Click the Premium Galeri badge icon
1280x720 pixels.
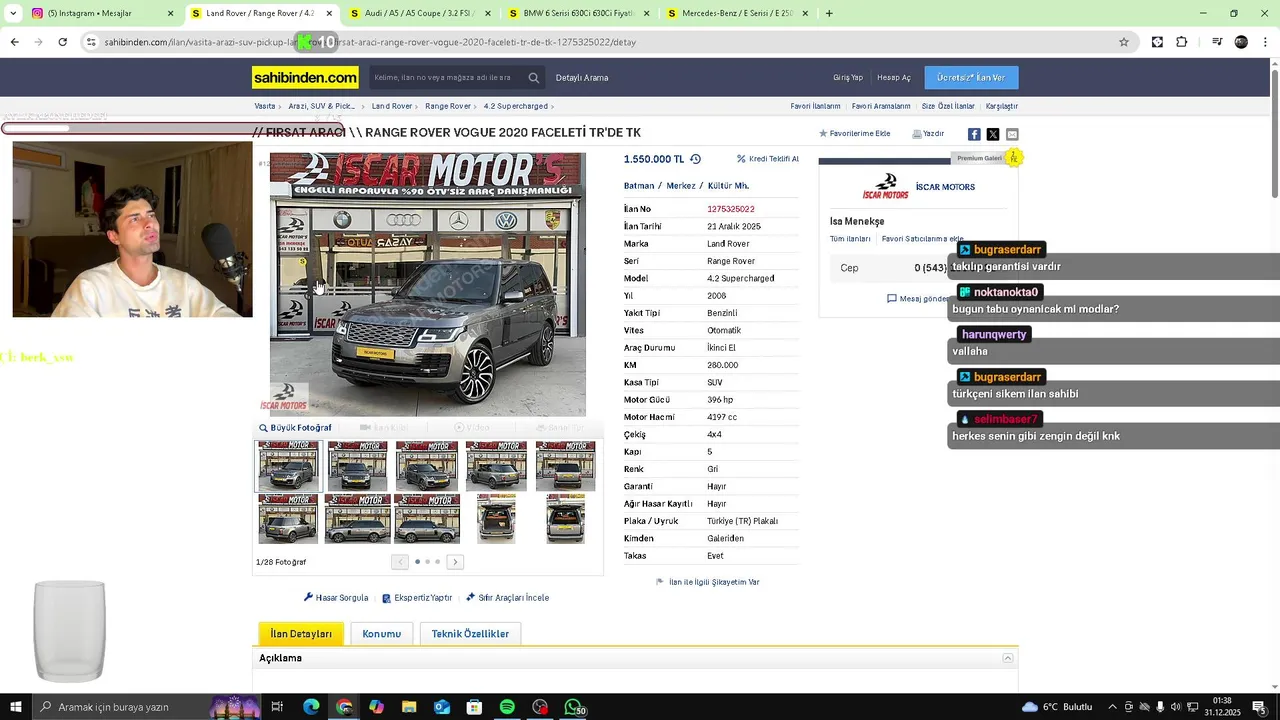[x=1013, y=158]
